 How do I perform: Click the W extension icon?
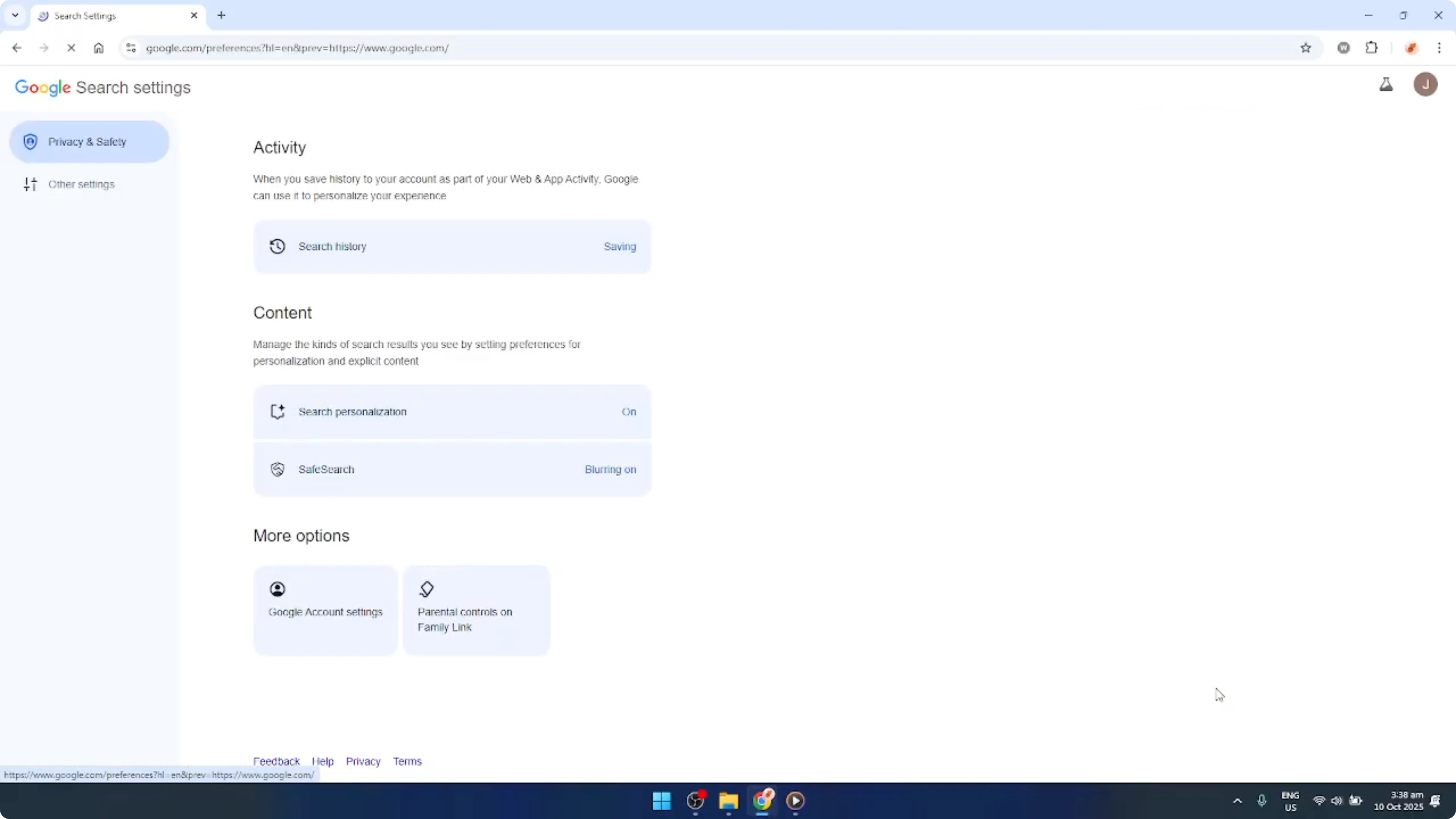pyautogui.click(x=1344, y=48)
